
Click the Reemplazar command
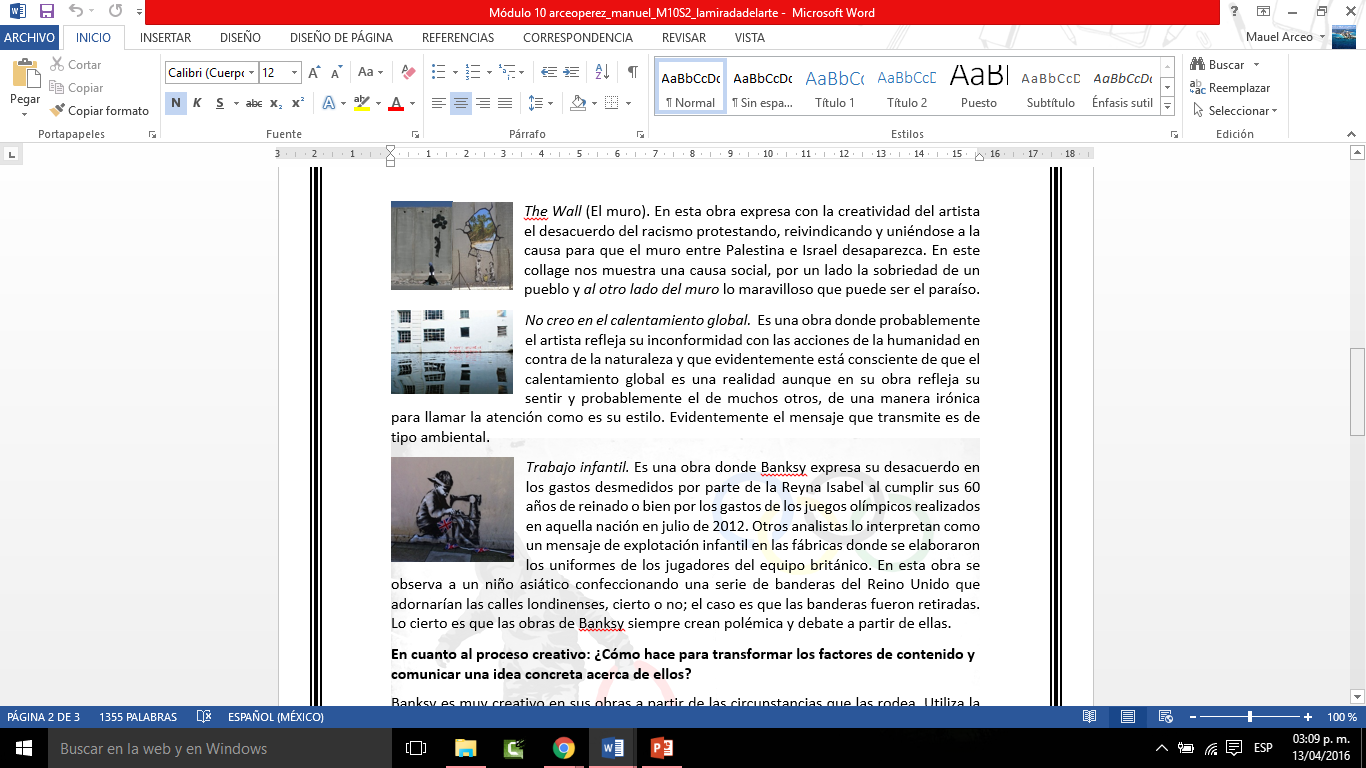click(1237, 88)
